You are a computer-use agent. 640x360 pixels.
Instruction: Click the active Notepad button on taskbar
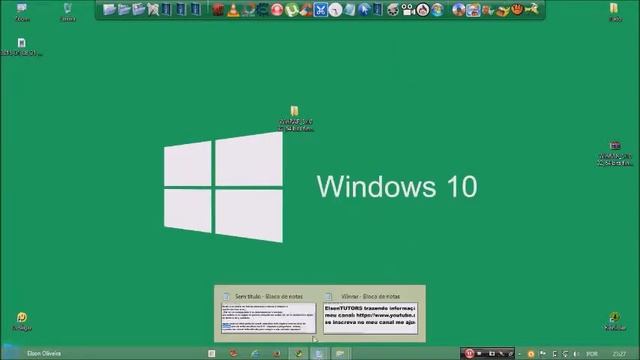319,353
